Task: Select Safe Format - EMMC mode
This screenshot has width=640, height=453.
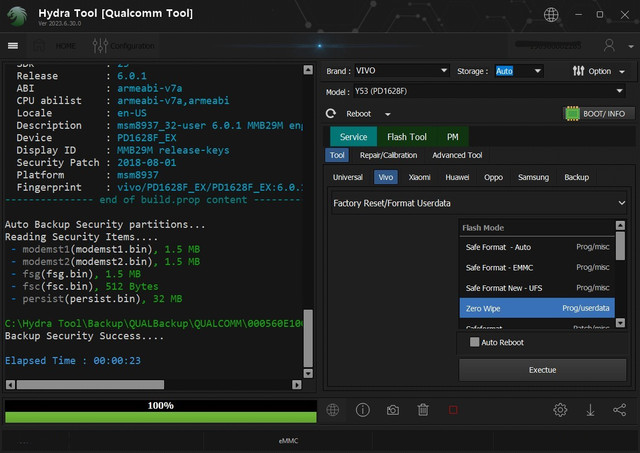Action: (537, 267)
